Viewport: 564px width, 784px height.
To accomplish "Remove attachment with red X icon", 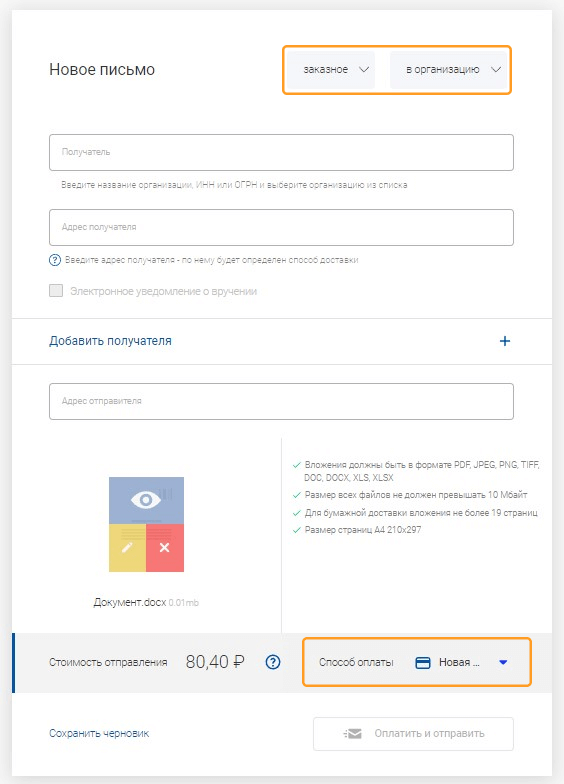I will 164,548.
